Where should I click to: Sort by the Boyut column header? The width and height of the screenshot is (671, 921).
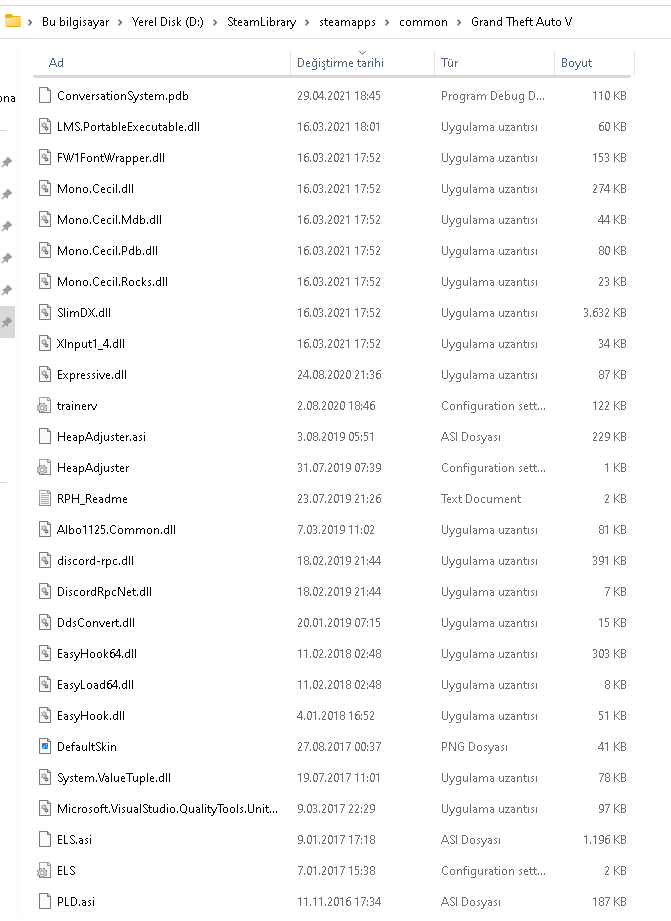pyautogui.click(x=594, y=63)
